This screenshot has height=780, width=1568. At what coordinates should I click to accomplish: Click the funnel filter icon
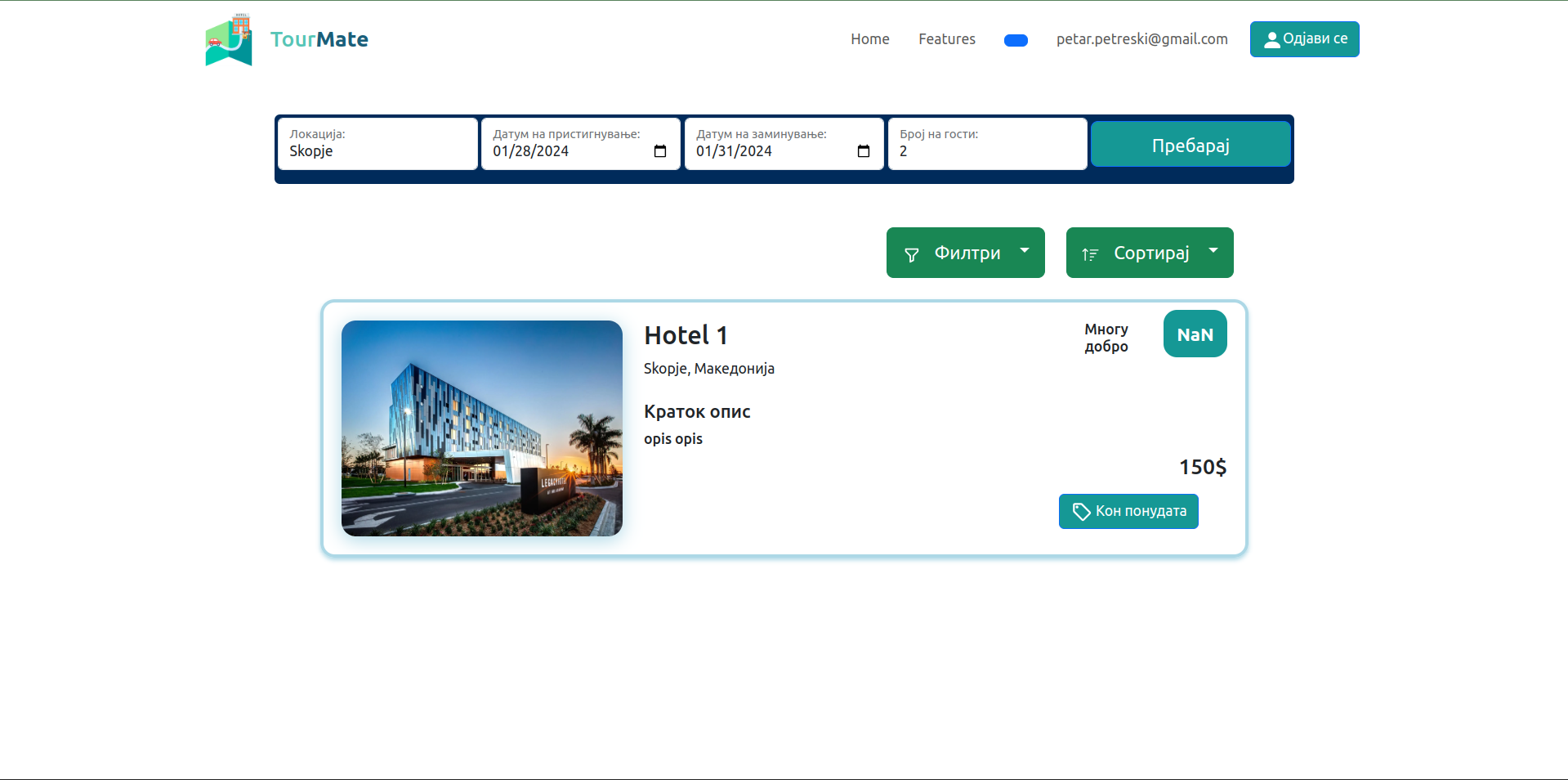[x=912, y=255]
